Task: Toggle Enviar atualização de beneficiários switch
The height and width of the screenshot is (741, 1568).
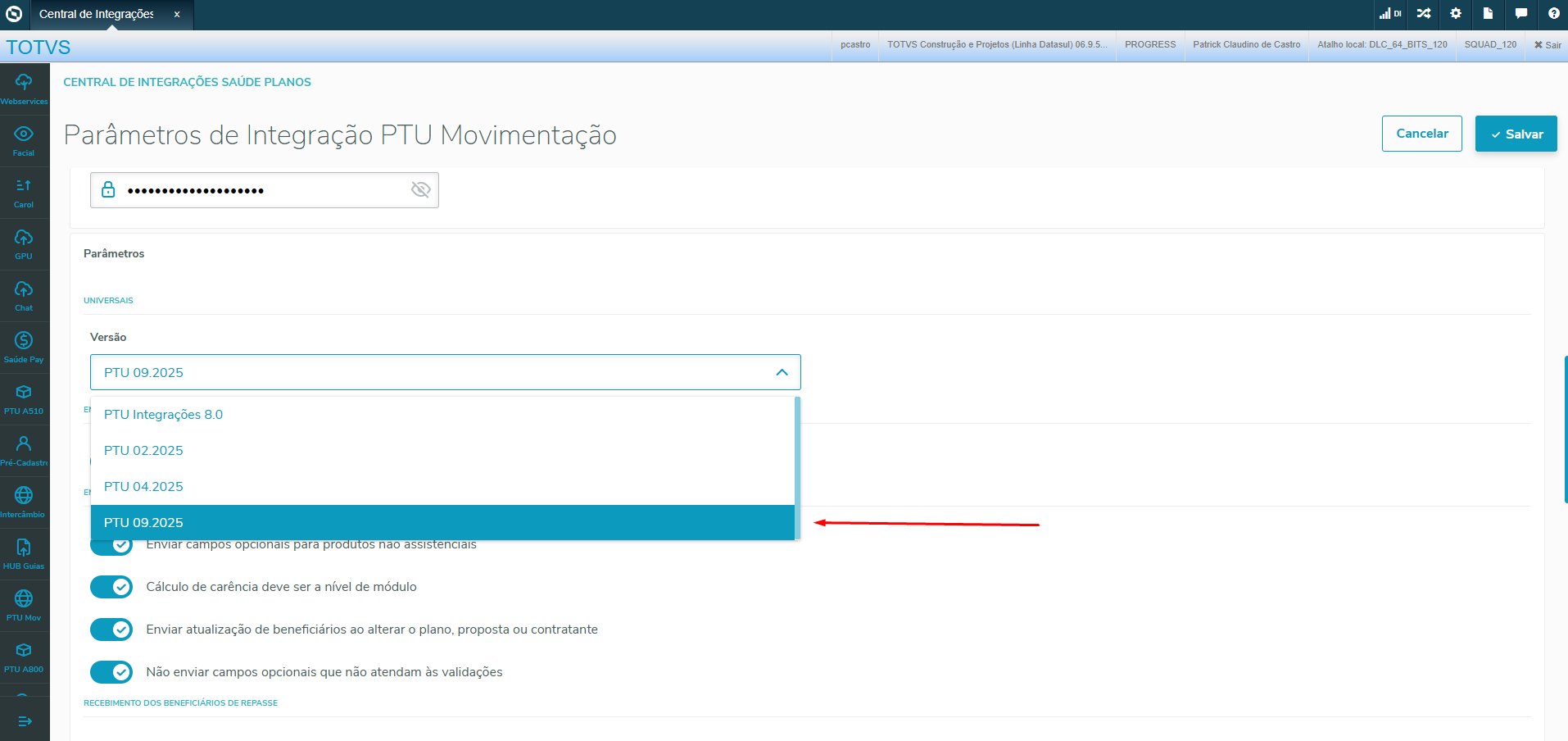Action: tap(111, 630)
